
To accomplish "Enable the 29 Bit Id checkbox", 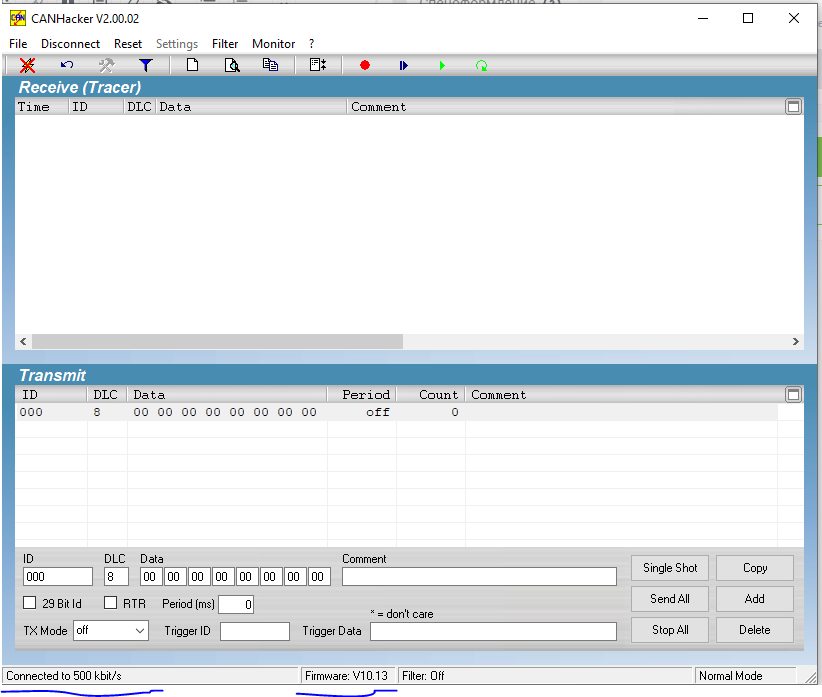I will [30, 603].
